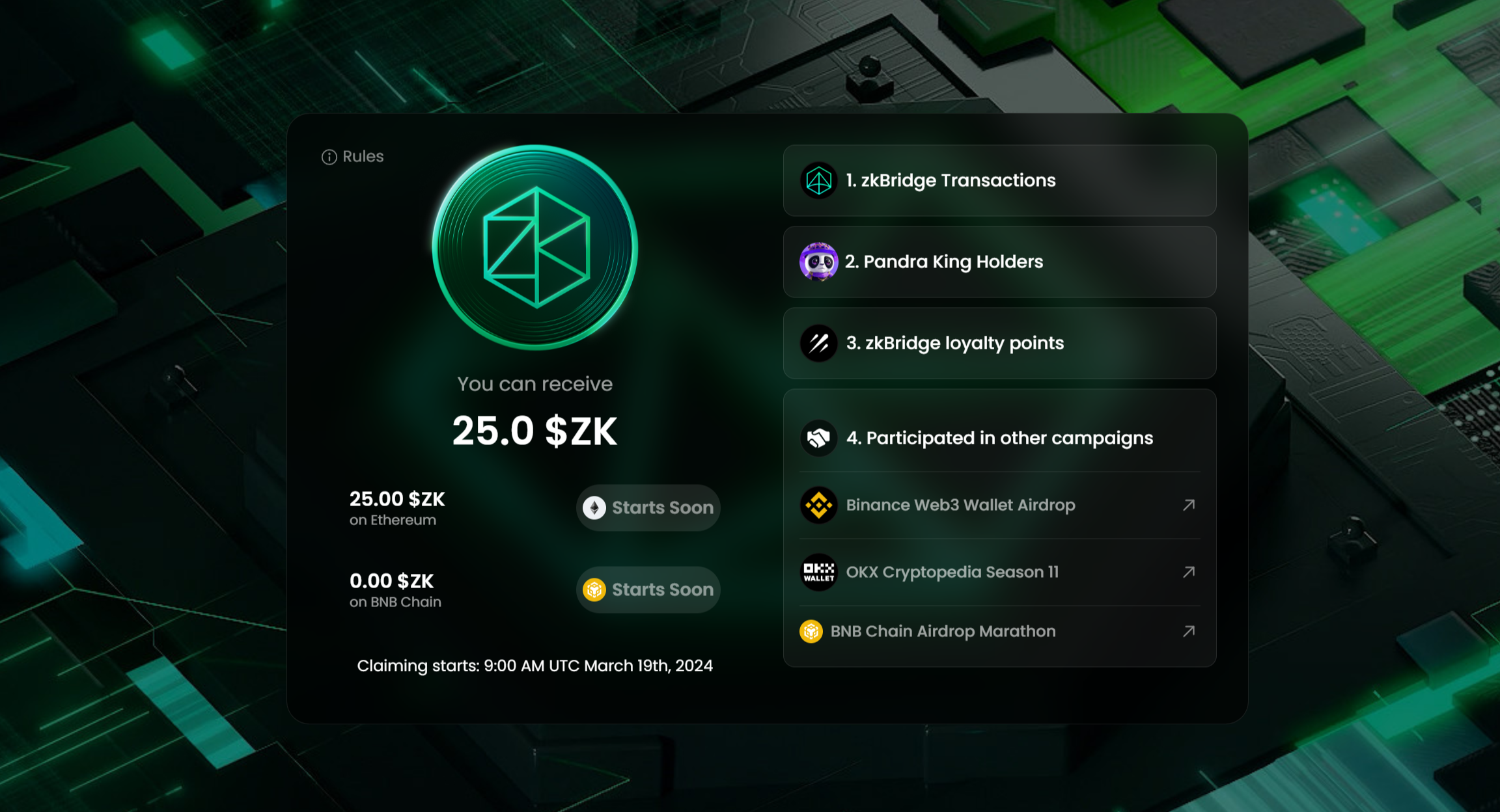Click Starts Soon button for BNB Chain
Viewport: 1500px width, 812px height.
pos(648,589)
